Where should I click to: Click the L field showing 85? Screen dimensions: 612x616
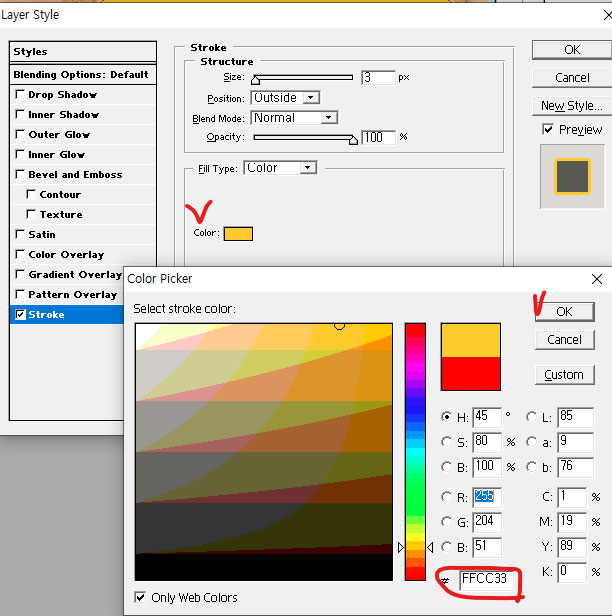575,416
